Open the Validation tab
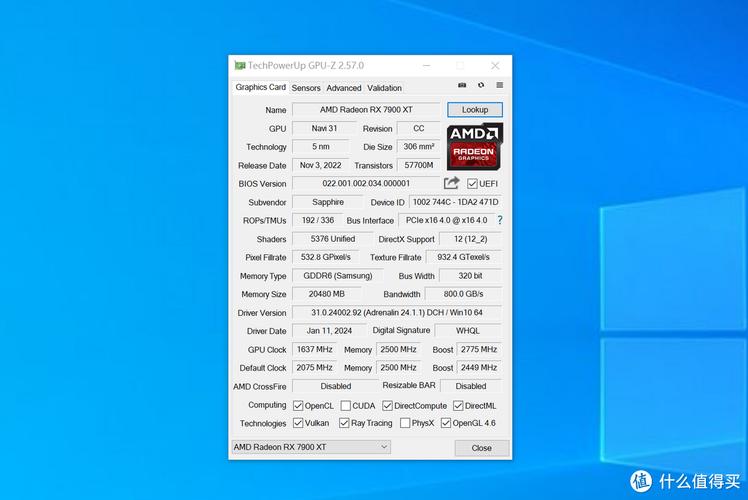This screenshot has height=500, width=748. coord(384,88)
